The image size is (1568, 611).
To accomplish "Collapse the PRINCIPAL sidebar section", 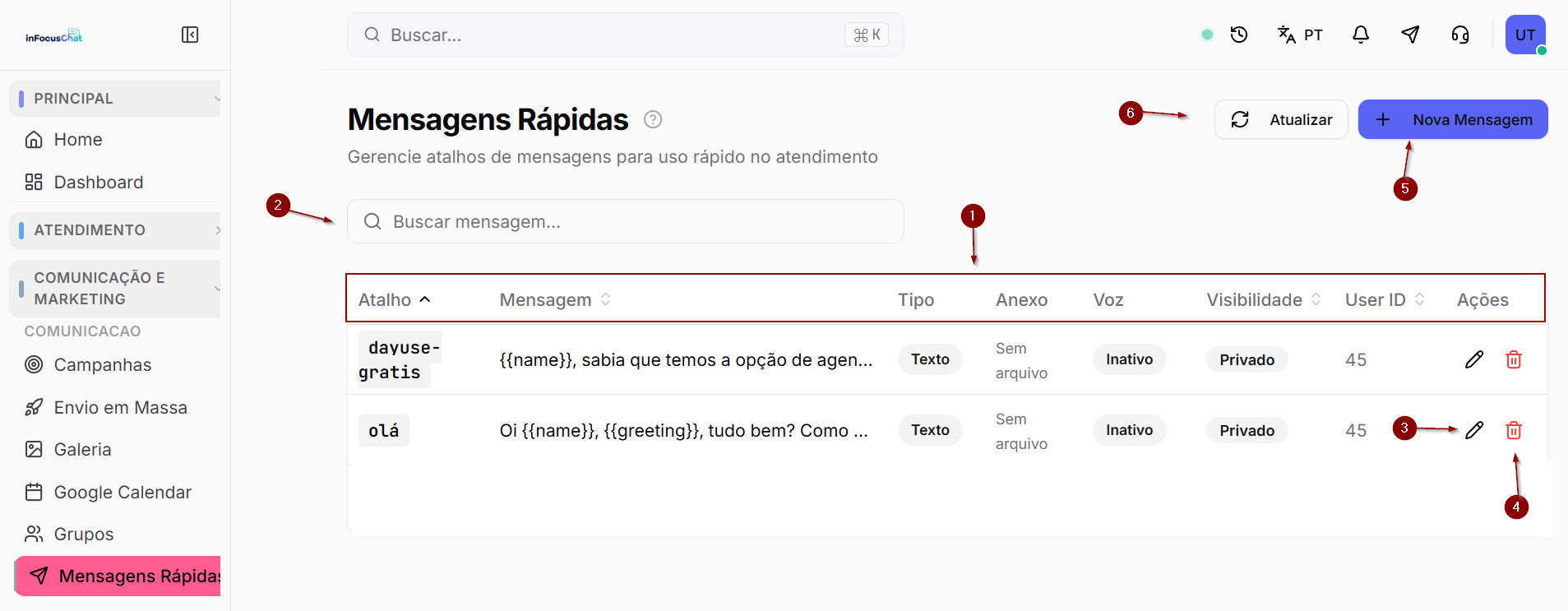I will 115,99.
